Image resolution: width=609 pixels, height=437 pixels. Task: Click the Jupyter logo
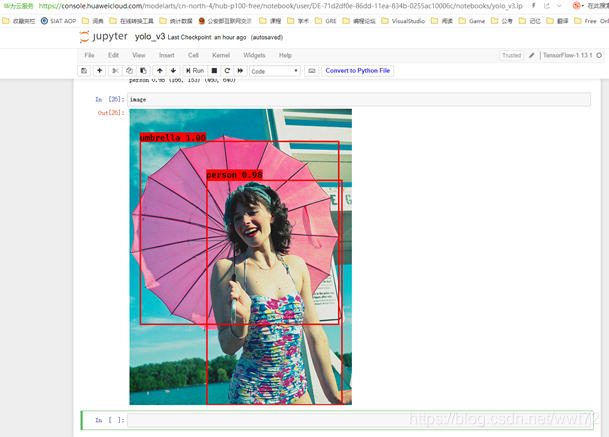104,37
